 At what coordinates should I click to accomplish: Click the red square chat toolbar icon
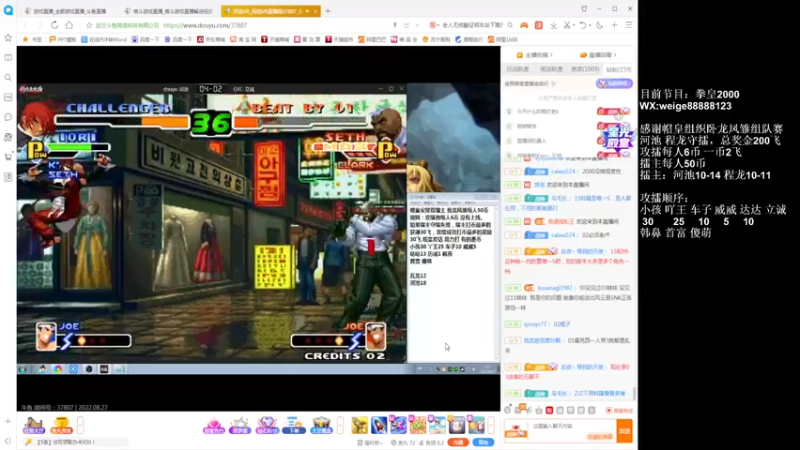pos(549,410)
